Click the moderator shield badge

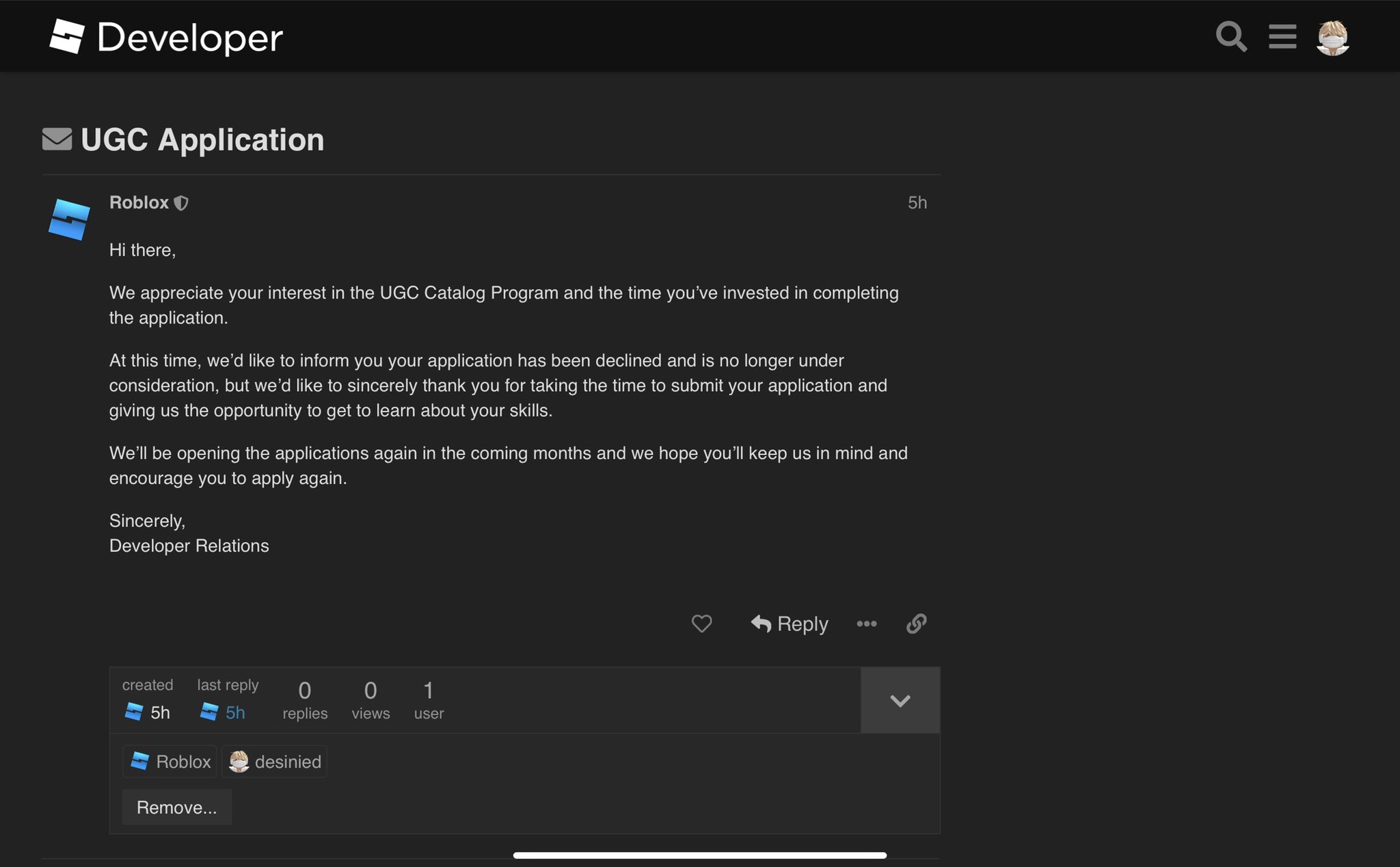coord(181,203)
